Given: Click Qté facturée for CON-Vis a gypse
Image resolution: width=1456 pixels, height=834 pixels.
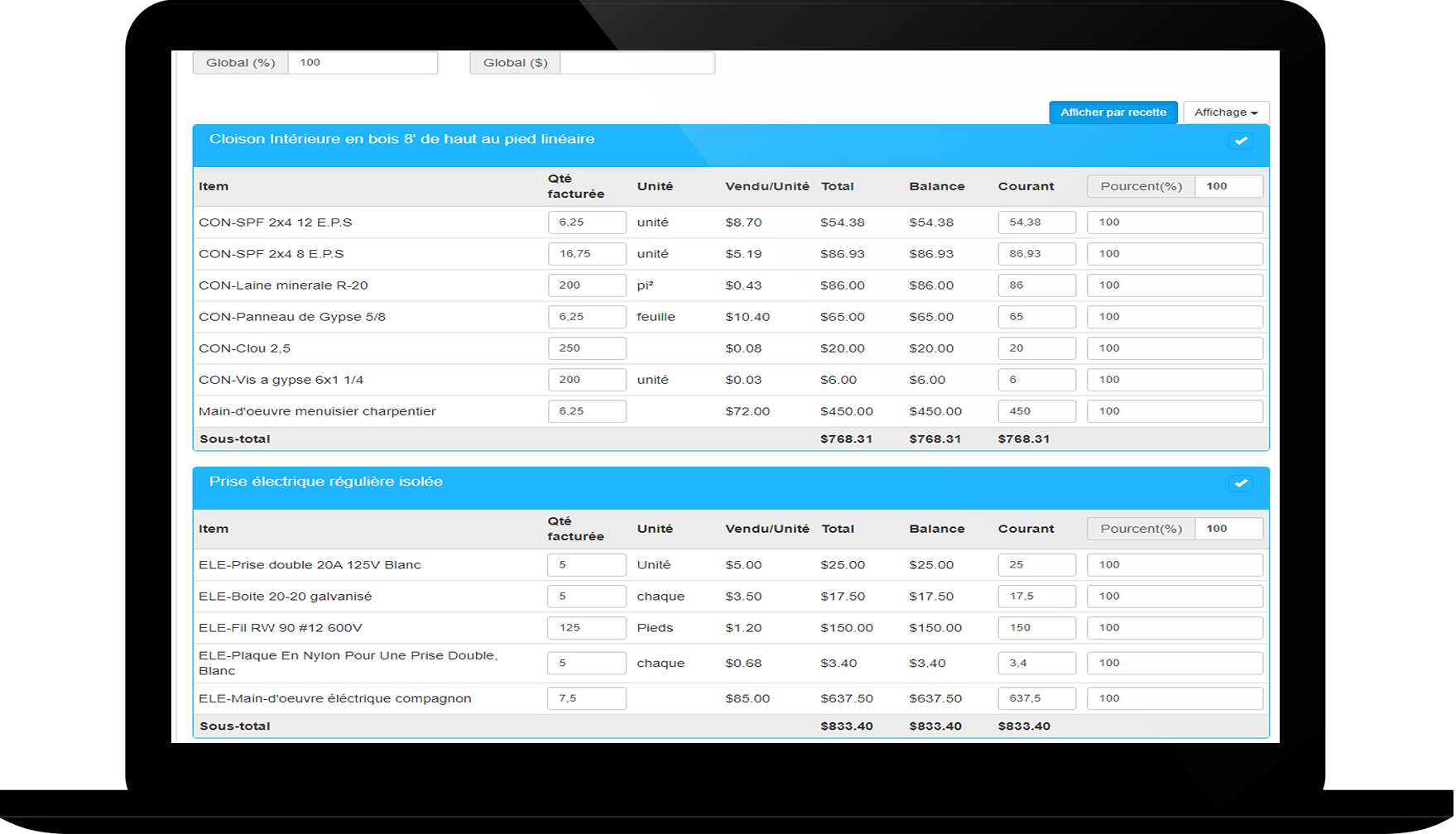Looking at the screenshot, I should (x=586, y=380).
